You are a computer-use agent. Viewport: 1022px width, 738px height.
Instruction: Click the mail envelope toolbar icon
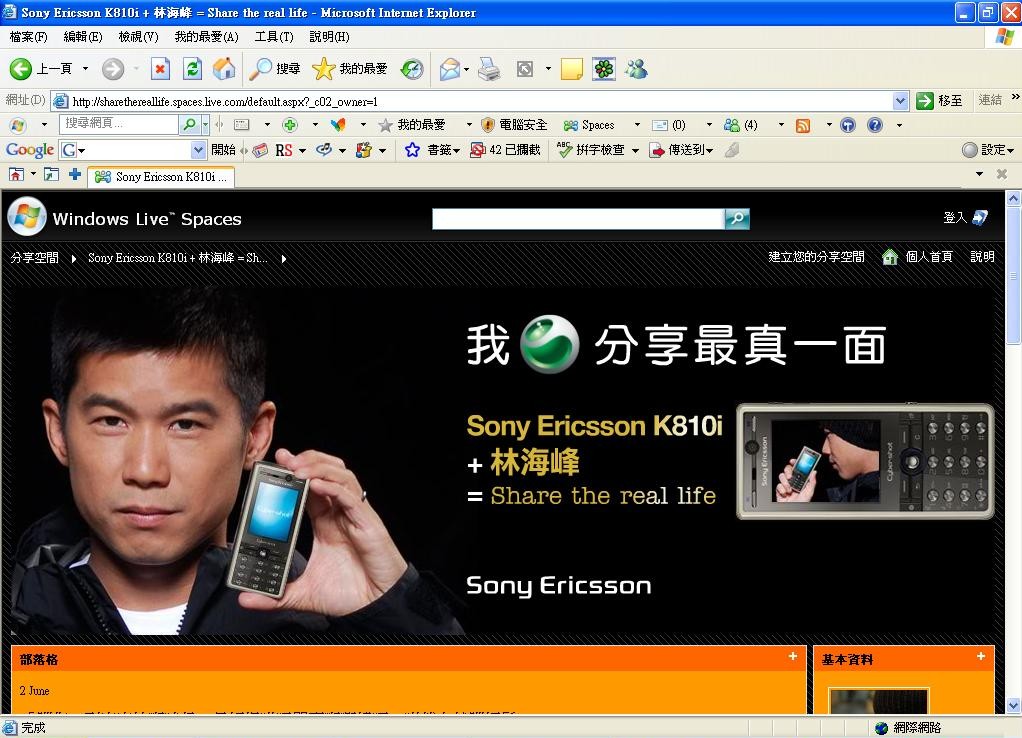(x=450, y=68)
